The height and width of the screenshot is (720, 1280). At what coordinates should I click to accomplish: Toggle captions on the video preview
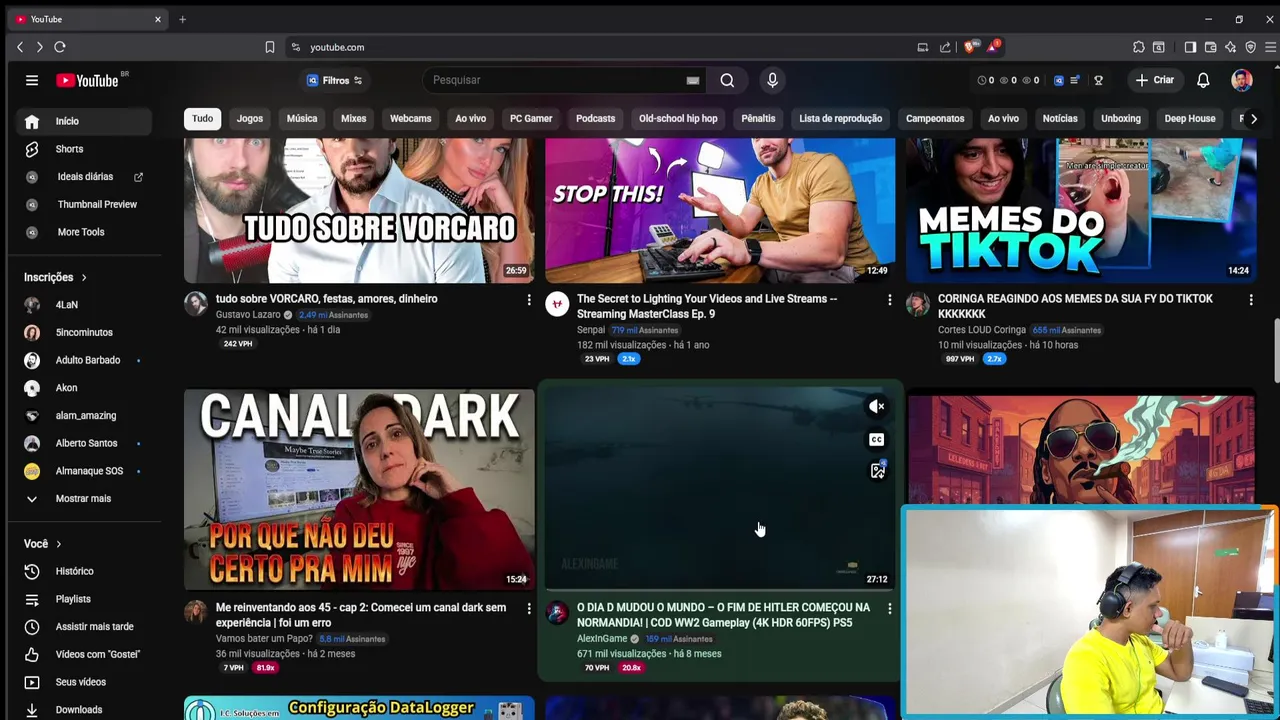click(x=877, y=439)
